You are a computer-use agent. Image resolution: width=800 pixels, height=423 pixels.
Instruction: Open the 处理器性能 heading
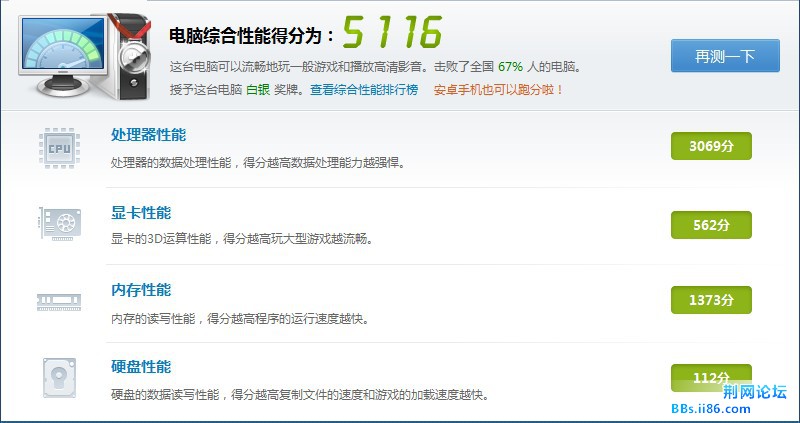148,135
